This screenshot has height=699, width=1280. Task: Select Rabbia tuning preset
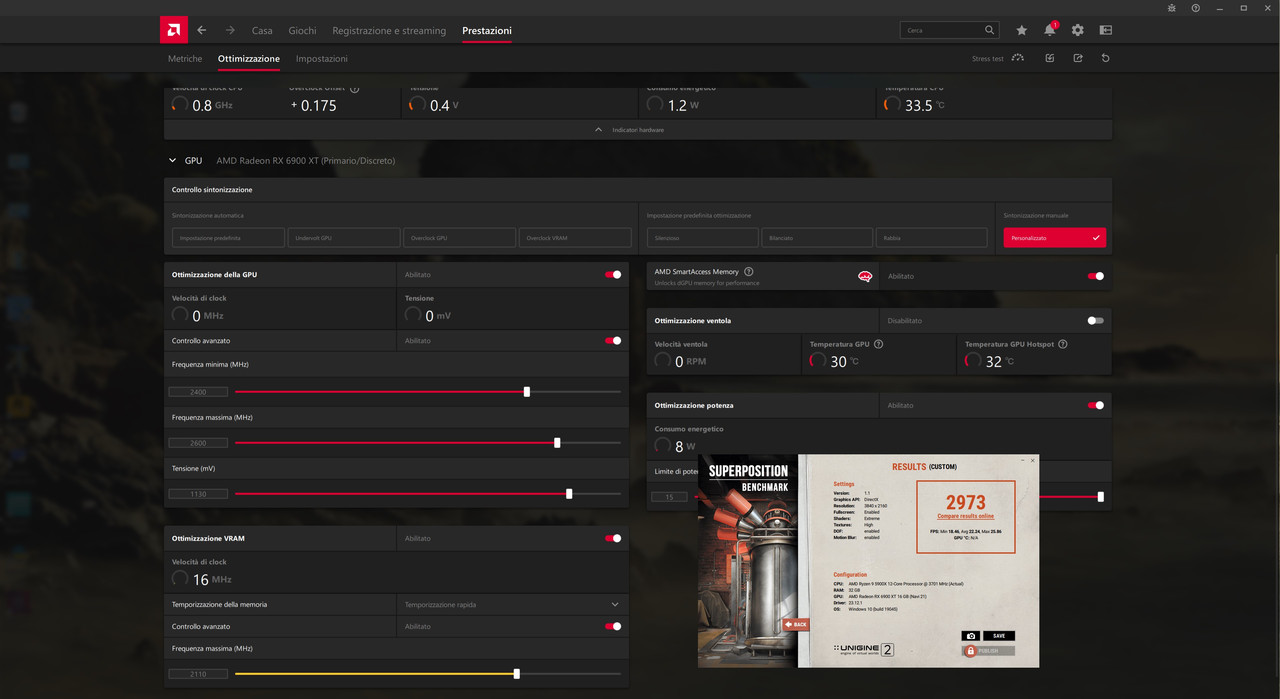tap(931, 238)
